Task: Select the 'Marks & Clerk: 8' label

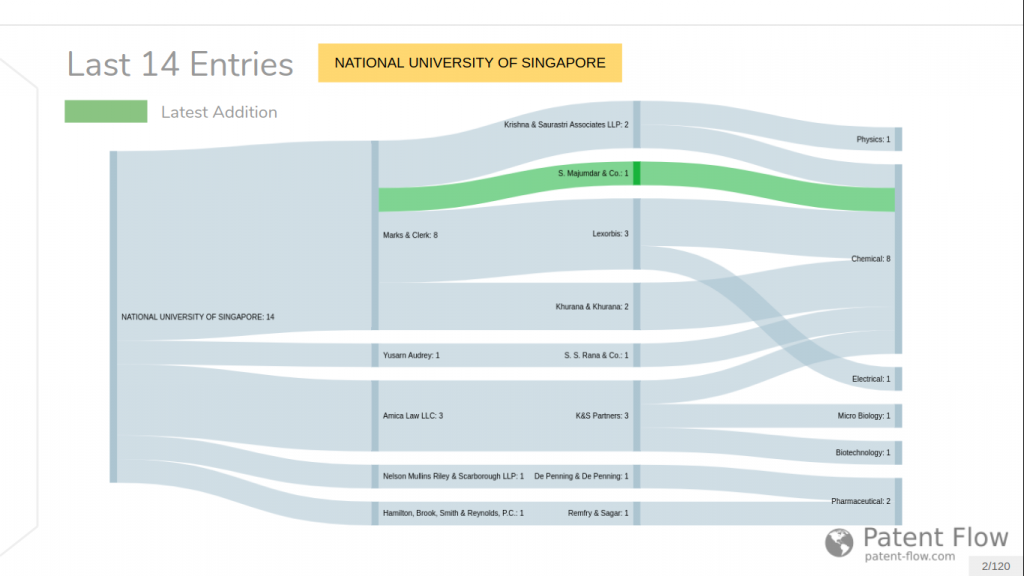Action: pos(410,235)
